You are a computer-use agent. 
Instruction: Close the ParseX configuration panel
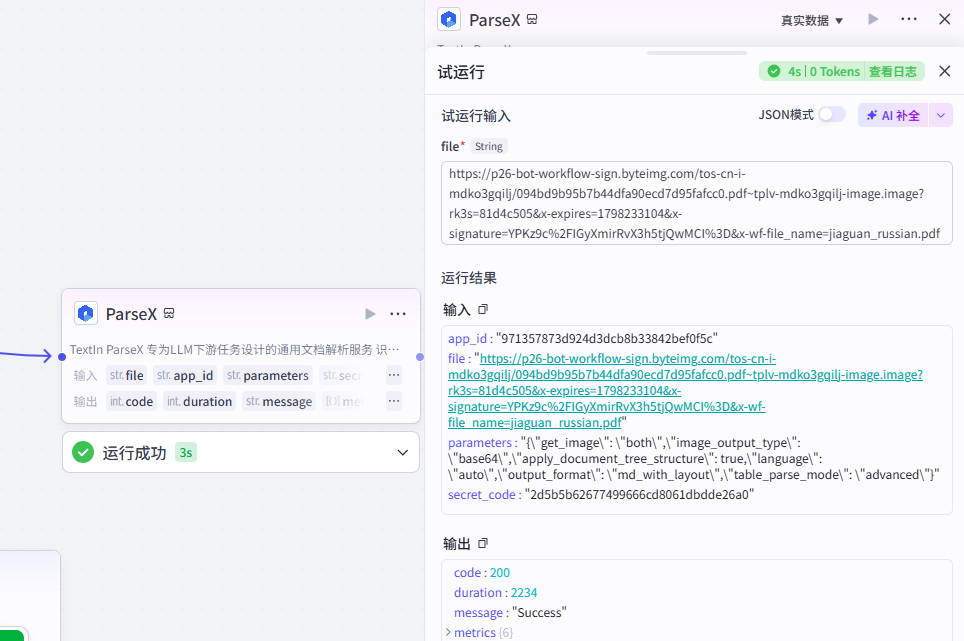(x=945, y=19)
